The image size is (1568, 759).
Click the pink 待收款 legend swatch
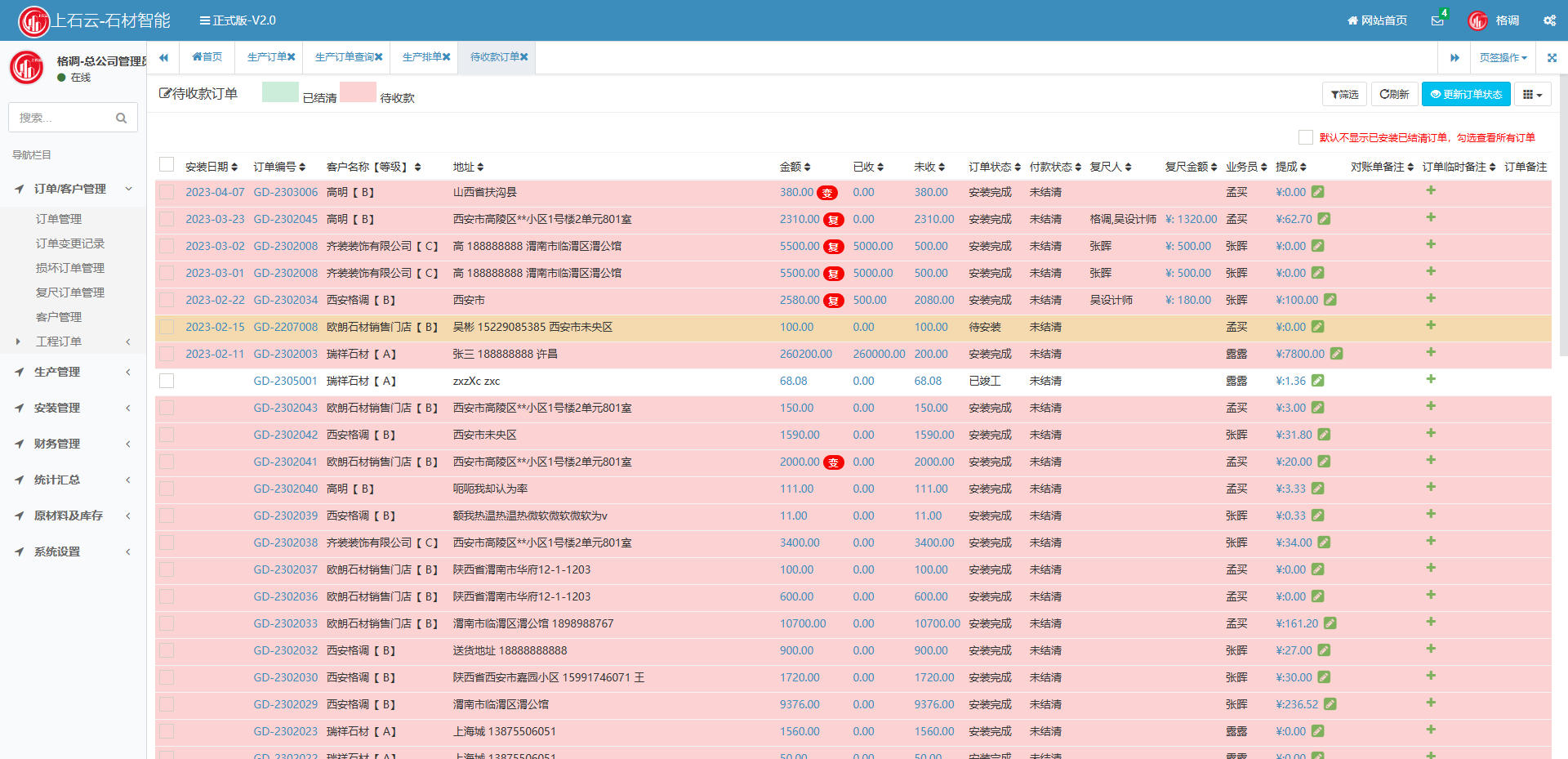pyautogui.click(x=358, y=92)
